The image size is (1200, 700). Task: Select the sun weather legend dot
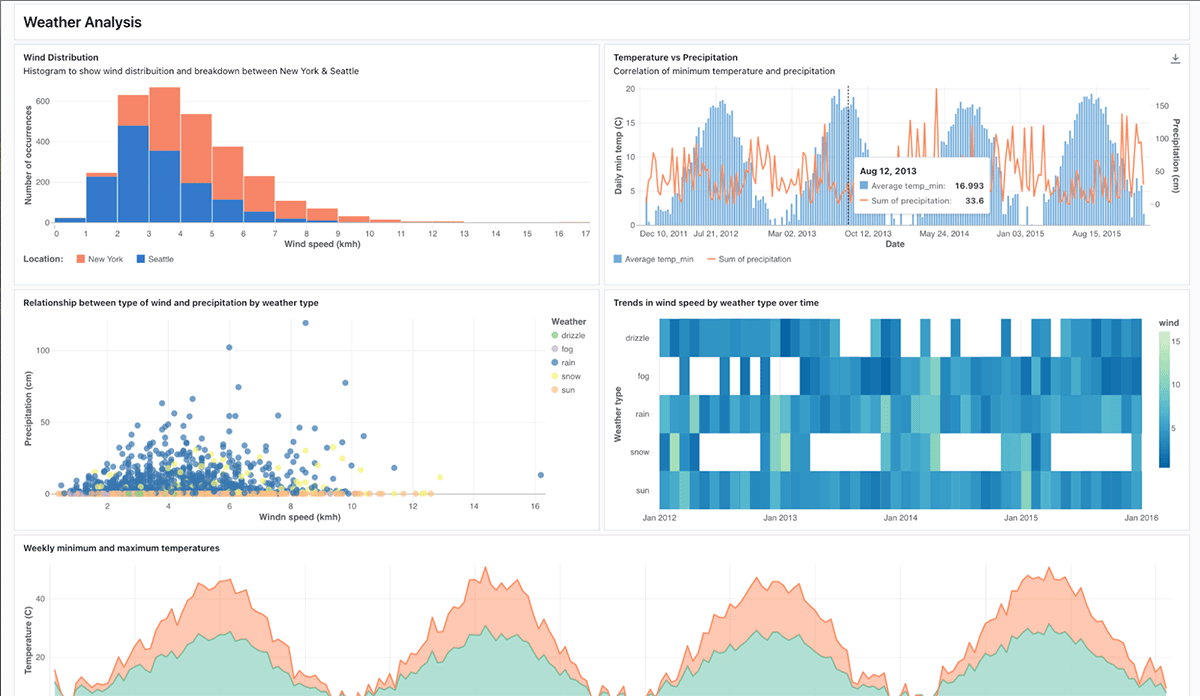click(x=555, y=391)
